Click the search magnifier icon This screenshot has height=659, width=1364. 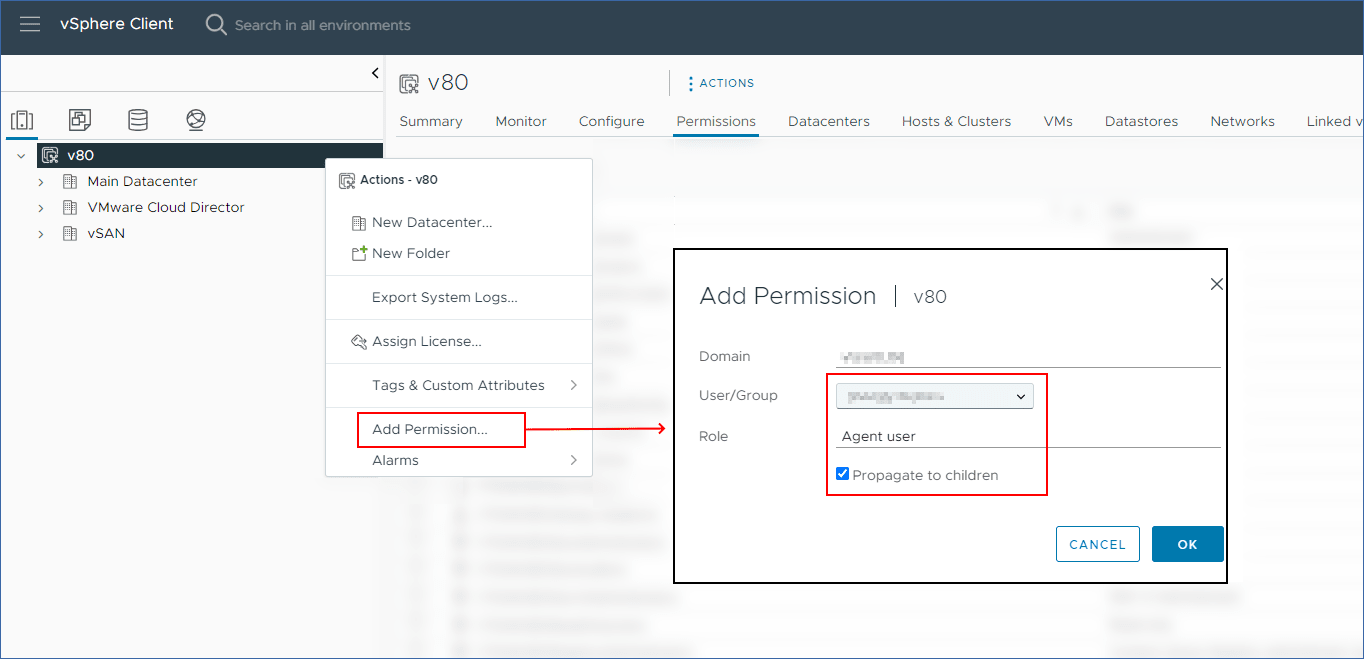(216, 25)
